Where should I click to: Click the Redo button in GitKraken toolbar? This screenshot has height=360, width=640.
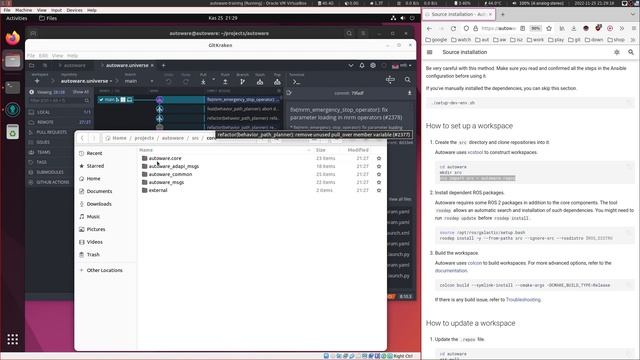[186, 82]
